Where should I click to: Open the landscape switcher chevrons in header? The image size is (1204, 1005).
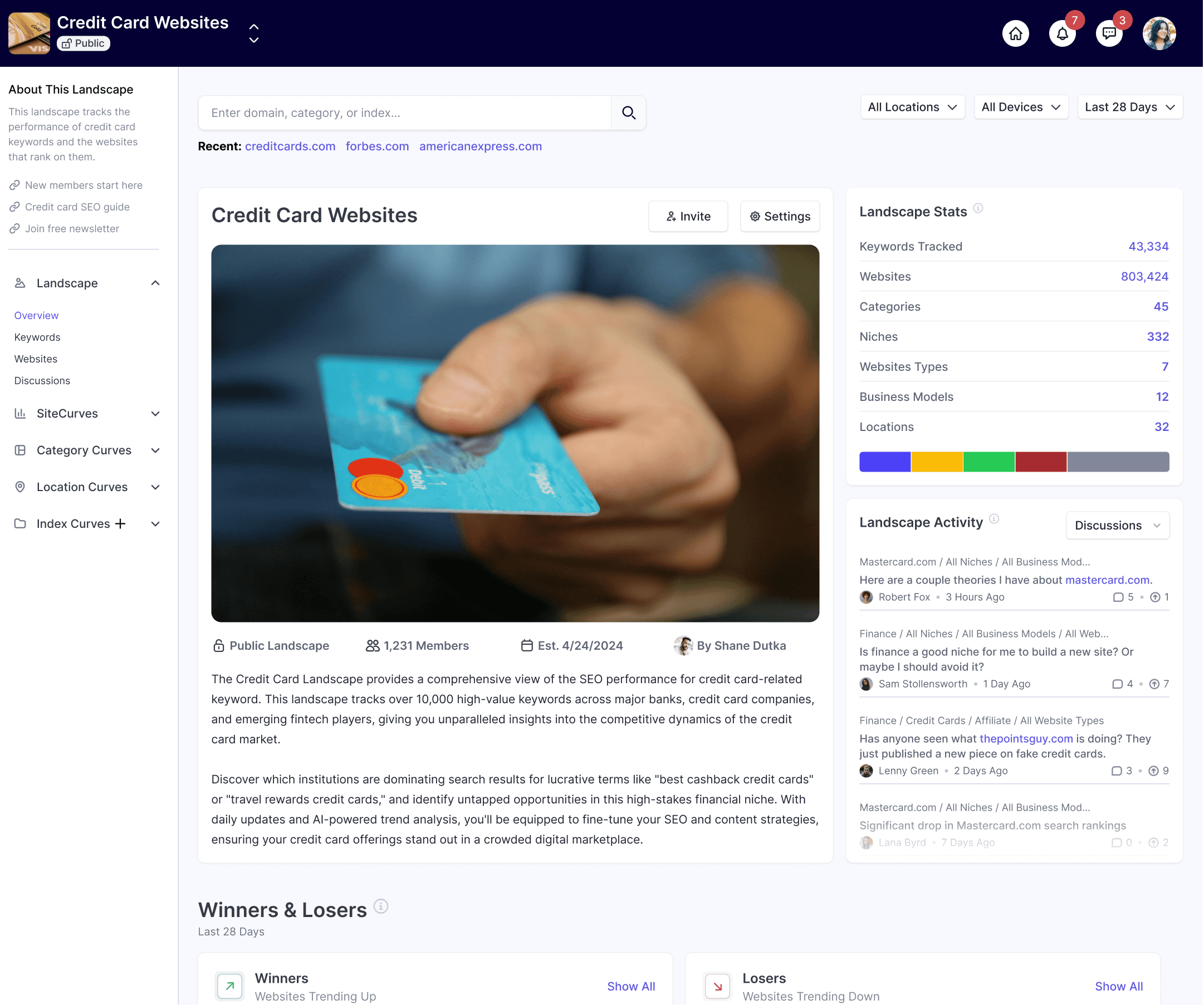254,33
